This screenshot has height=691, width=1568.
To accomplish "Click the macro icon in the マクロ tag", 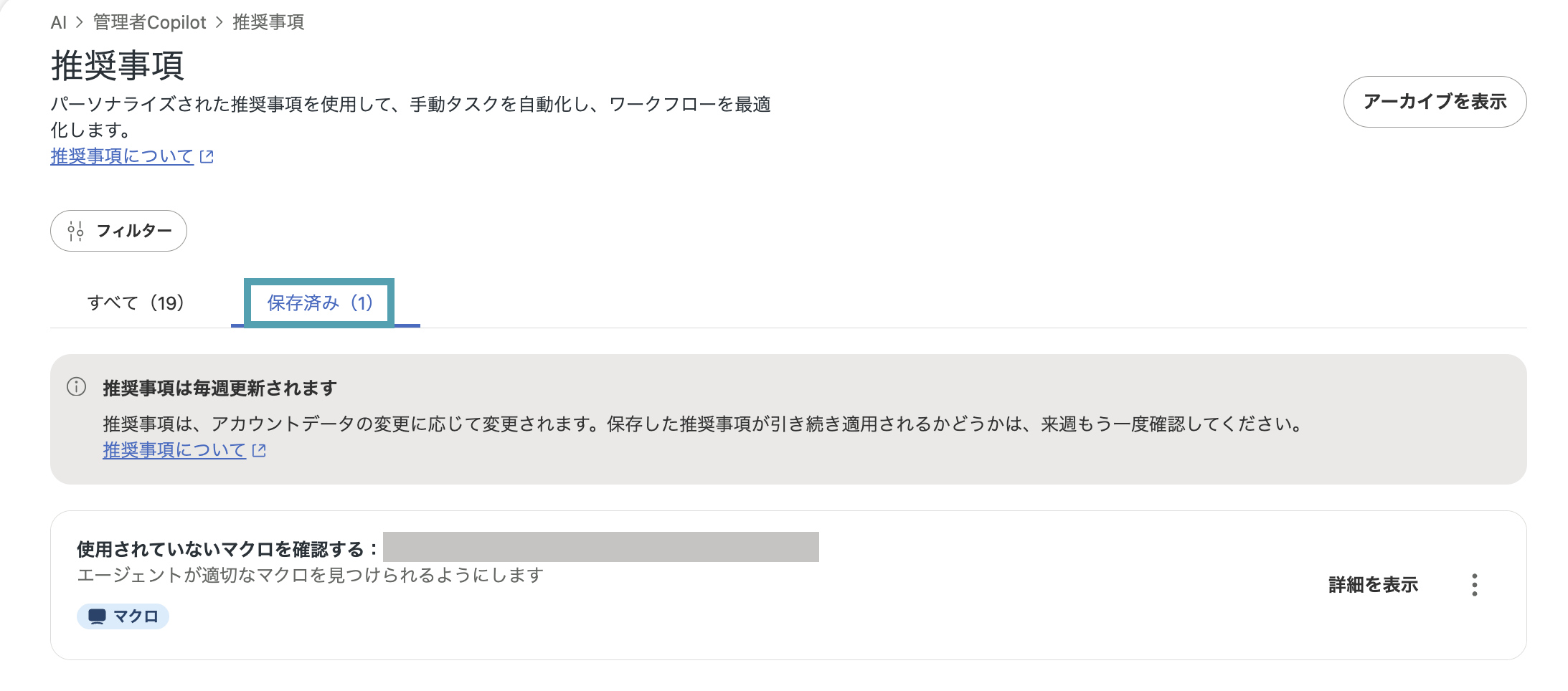I will point(97,616).
